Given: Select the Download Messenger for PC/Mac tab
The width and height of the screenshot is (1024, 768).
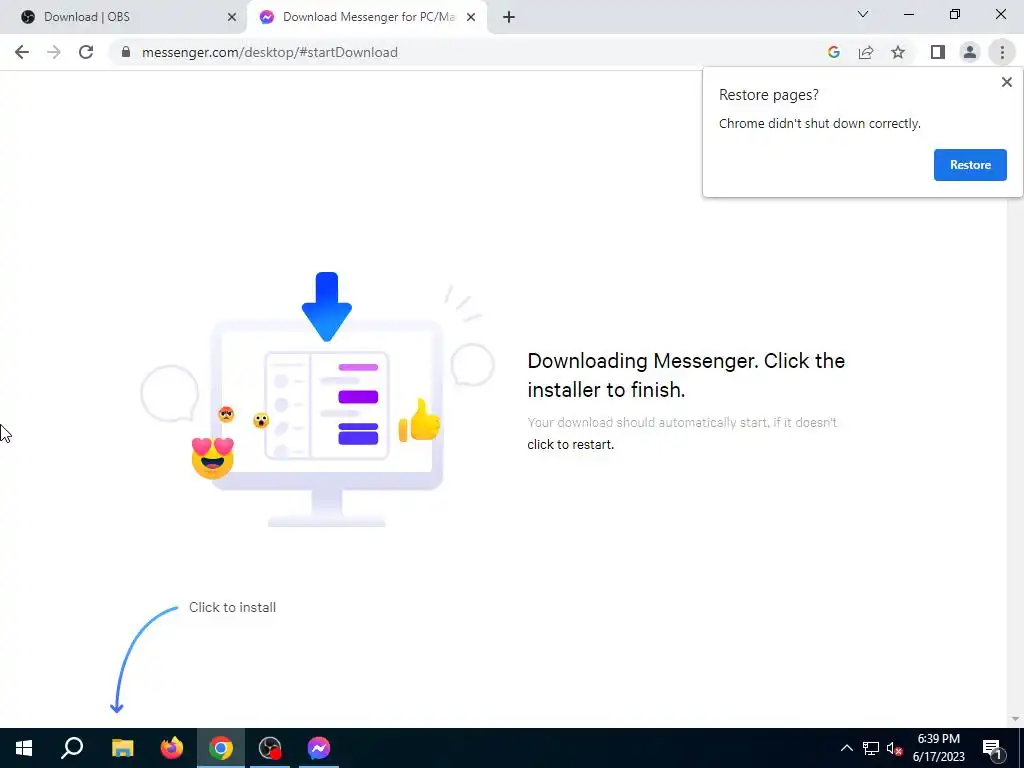Looking at the screenshot, I should tap(368, 17).
